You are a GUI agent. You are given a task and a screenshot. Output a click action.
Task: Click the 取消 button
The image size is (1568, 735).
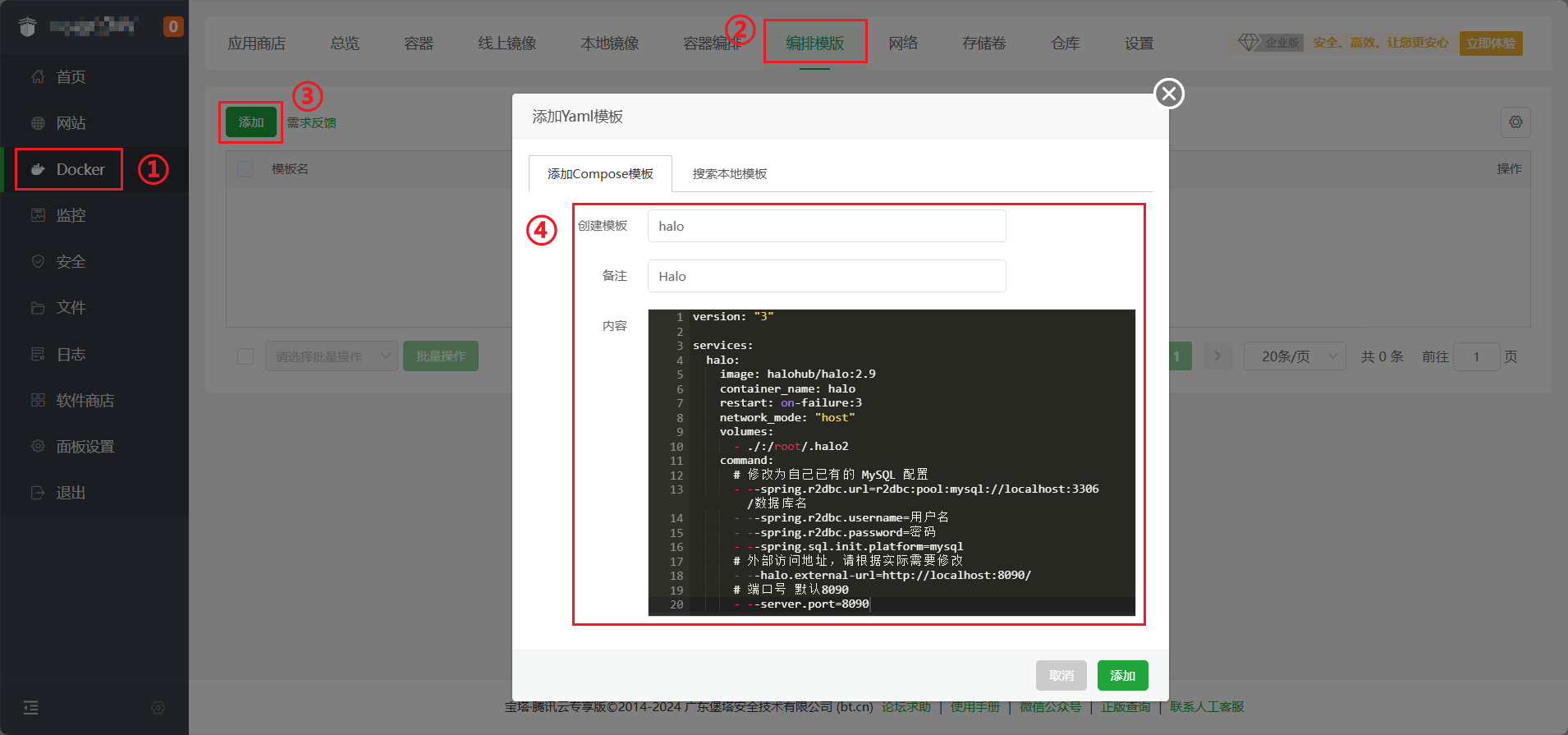coord(1061,675)
